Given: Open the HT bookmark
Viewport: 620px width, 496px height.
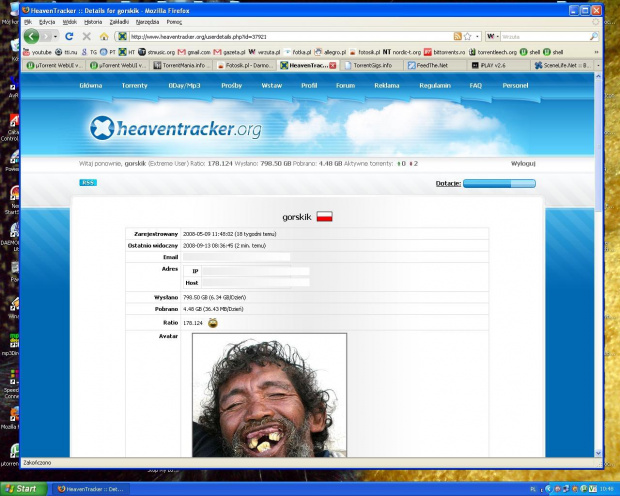Looking at the screenshot, I should [127, 52].
